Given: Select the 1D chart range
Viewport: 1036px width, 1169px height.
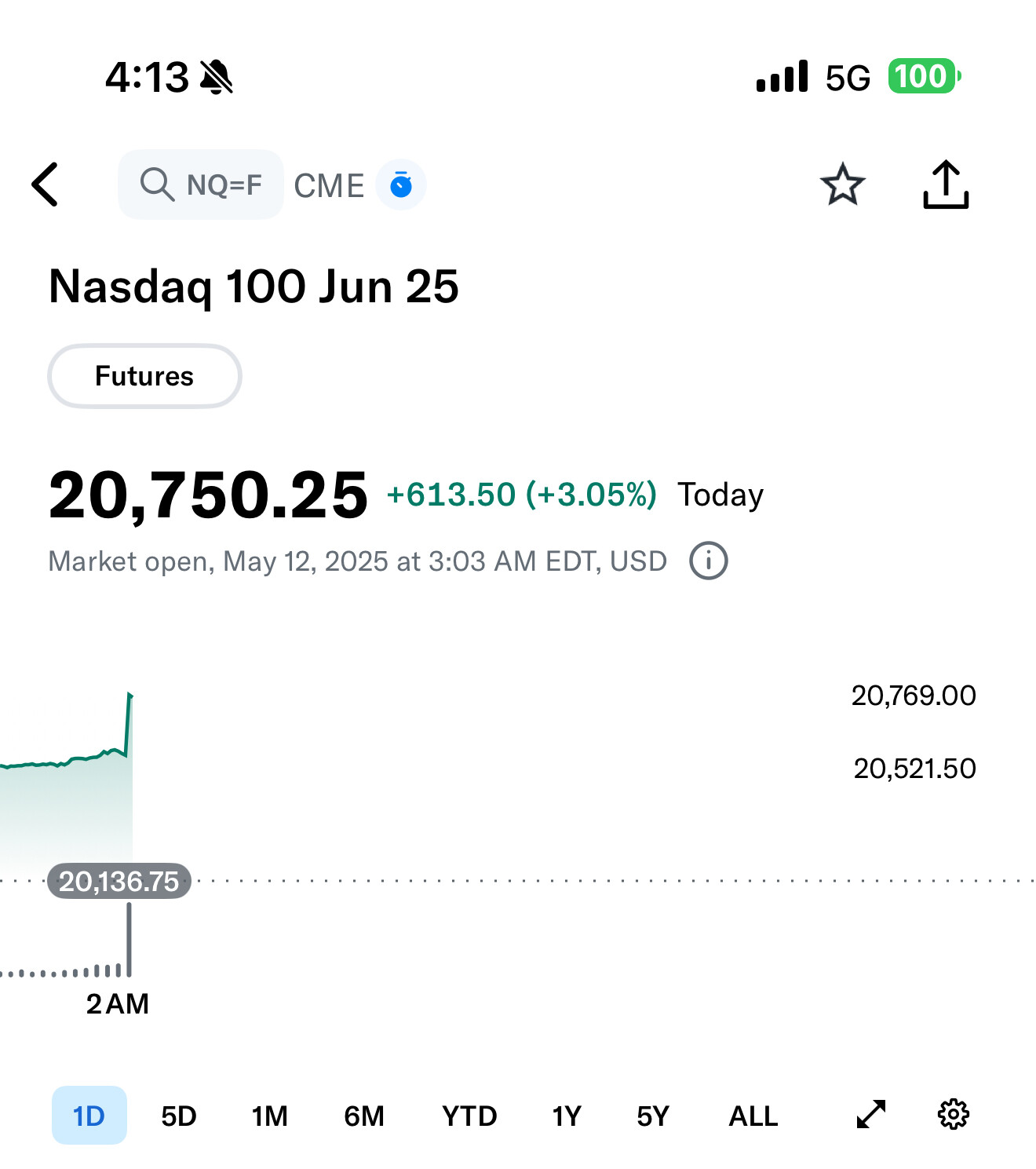Looking at the screenshot, I should coord(89,1116).
